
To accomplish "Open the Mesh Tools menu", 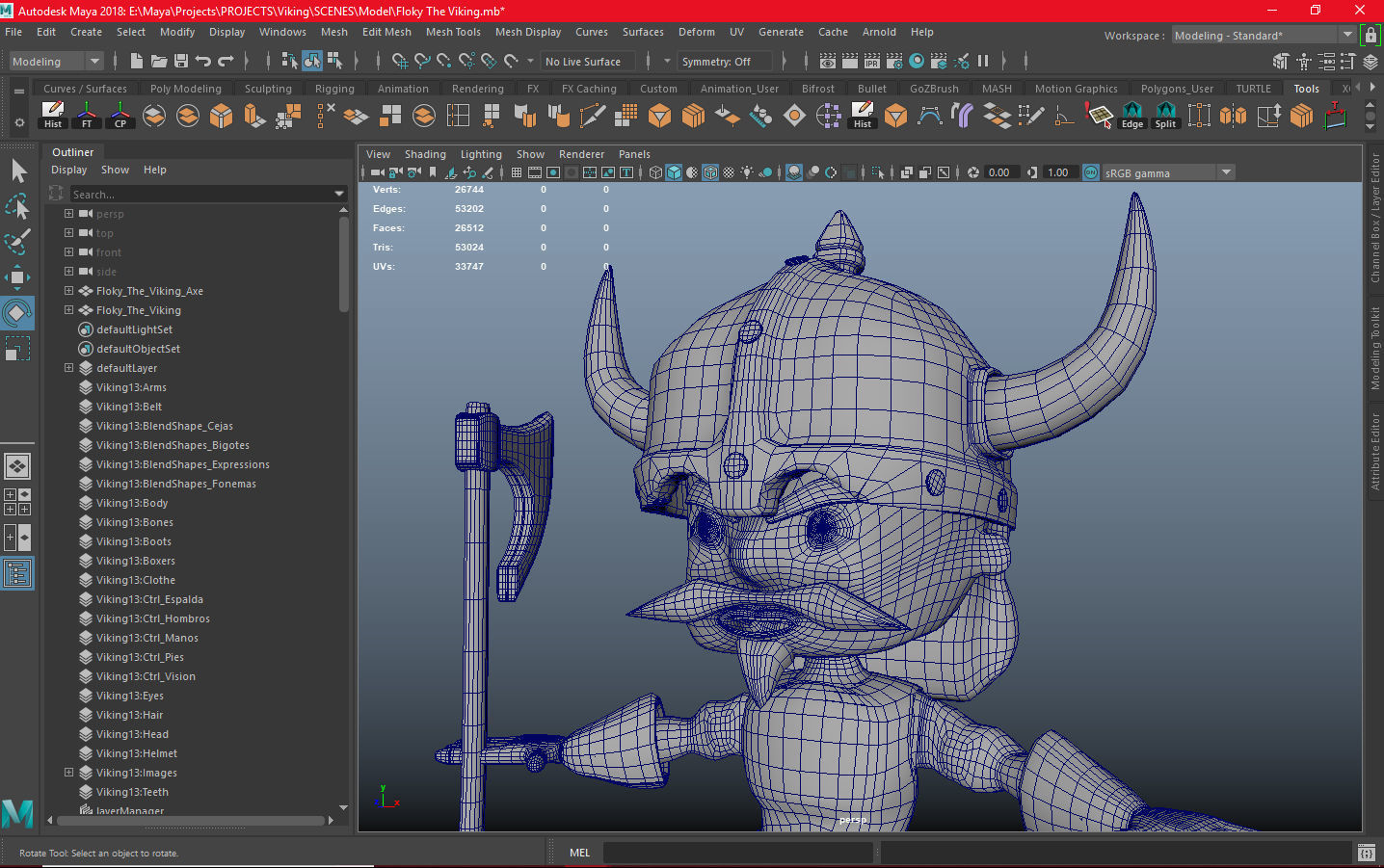I will click(x=453, y=32).
